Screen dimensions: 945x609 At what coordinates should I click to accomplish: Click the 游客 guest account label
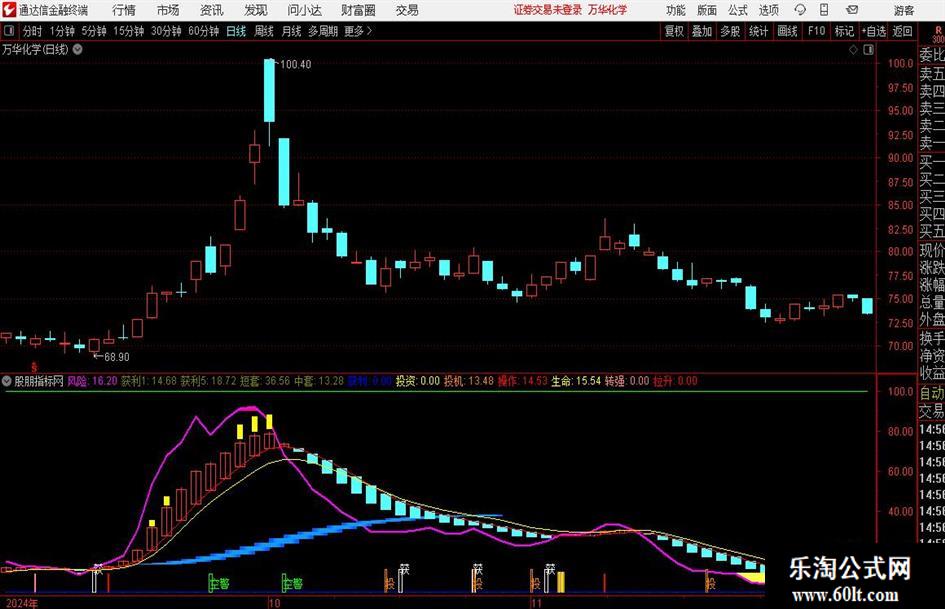pos(904,10)
